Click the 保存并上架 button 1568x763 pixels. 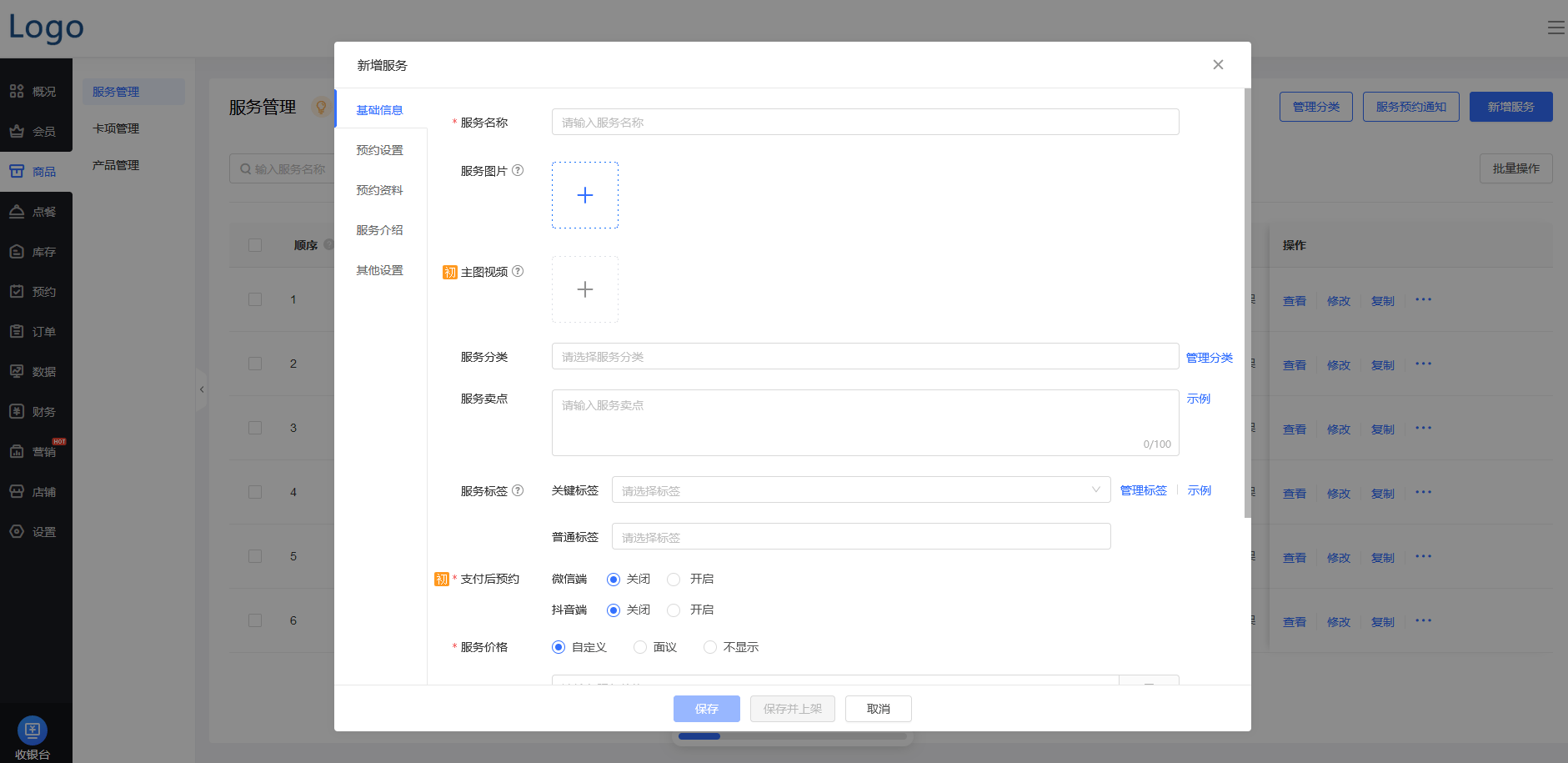[x=792, y=709]
